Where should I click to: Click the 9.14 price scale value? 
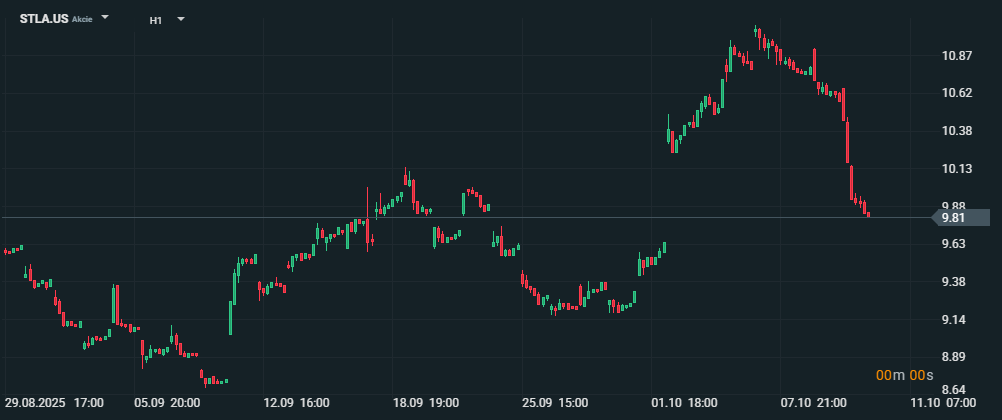click(957, 320)
